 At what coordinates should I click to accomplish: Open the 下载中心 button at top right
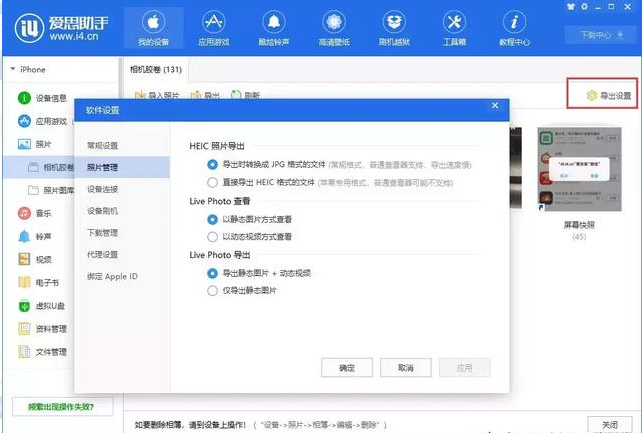point(597,35)
